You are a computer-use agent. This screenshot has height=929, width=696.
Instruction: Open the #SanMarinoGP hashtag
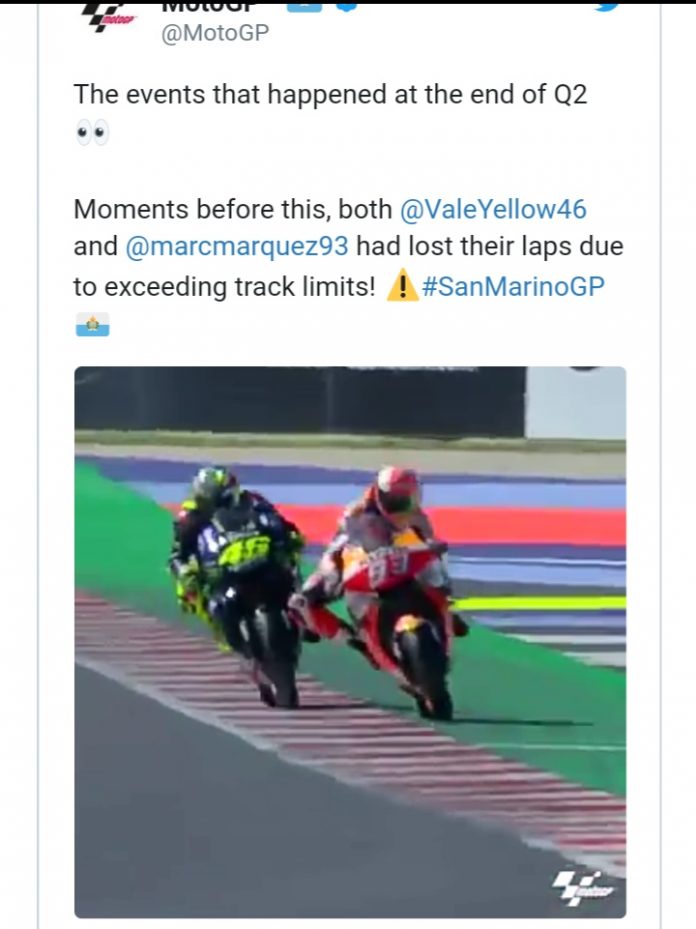pos(513,287)
